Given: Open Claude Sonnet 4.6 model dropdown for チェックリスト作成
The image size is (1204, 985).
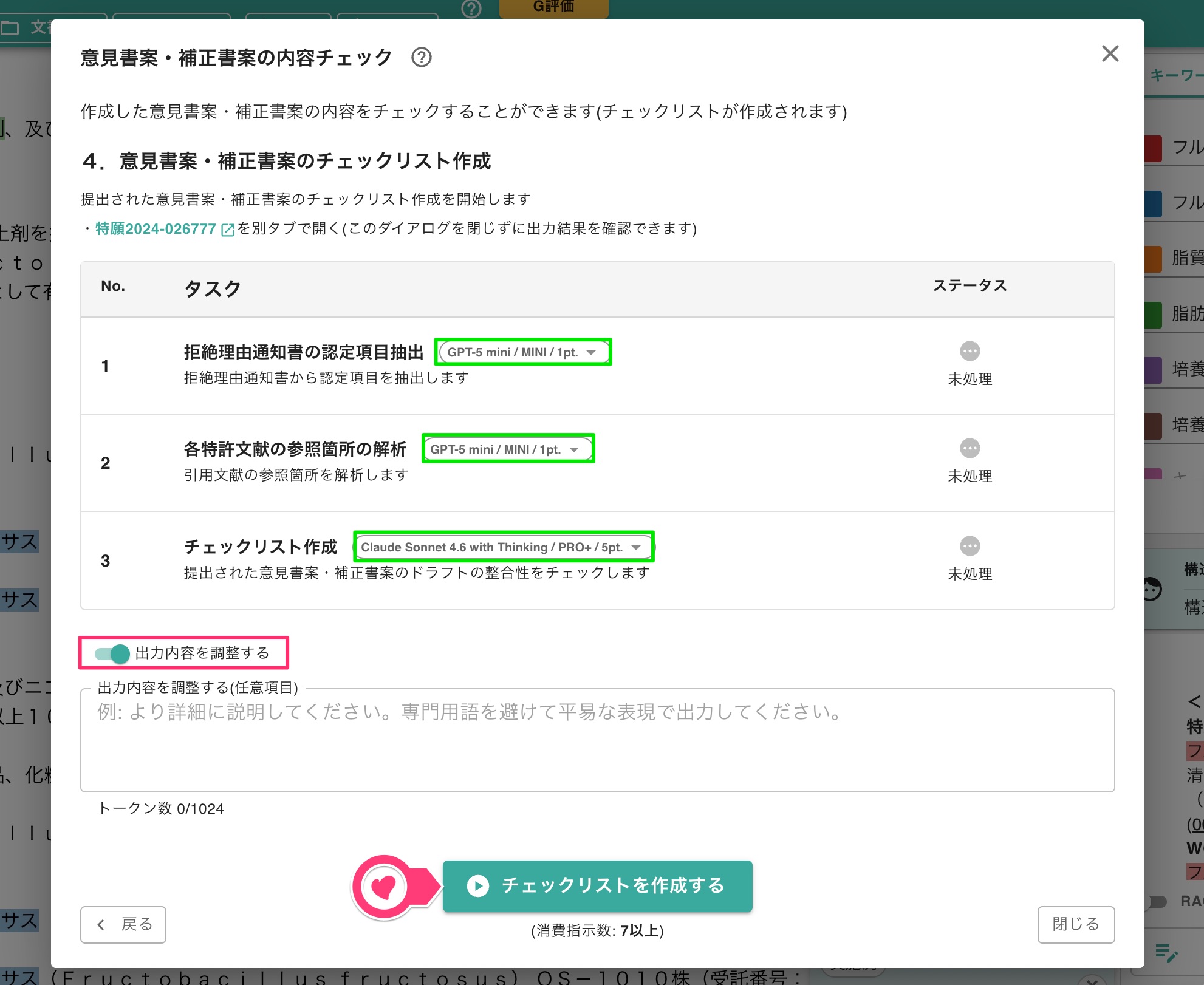Looking at the screenshot, I should point(504,547).
